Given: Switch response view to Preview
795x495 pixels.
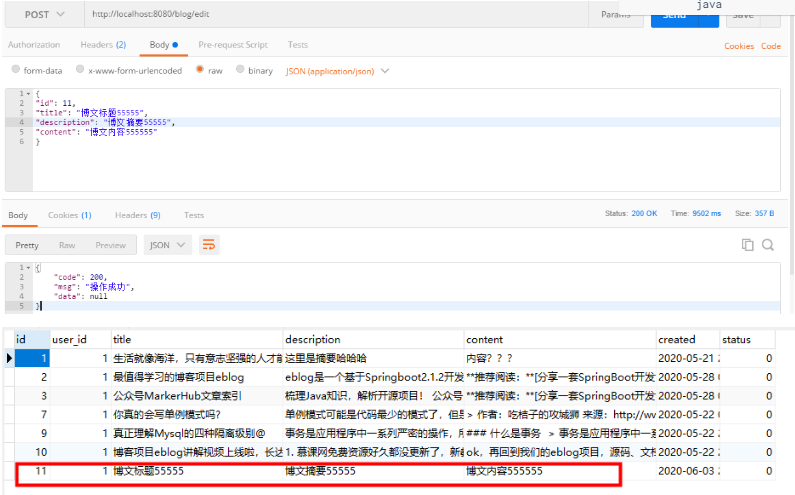Looking at the screenshot, I should pos(111,245).
